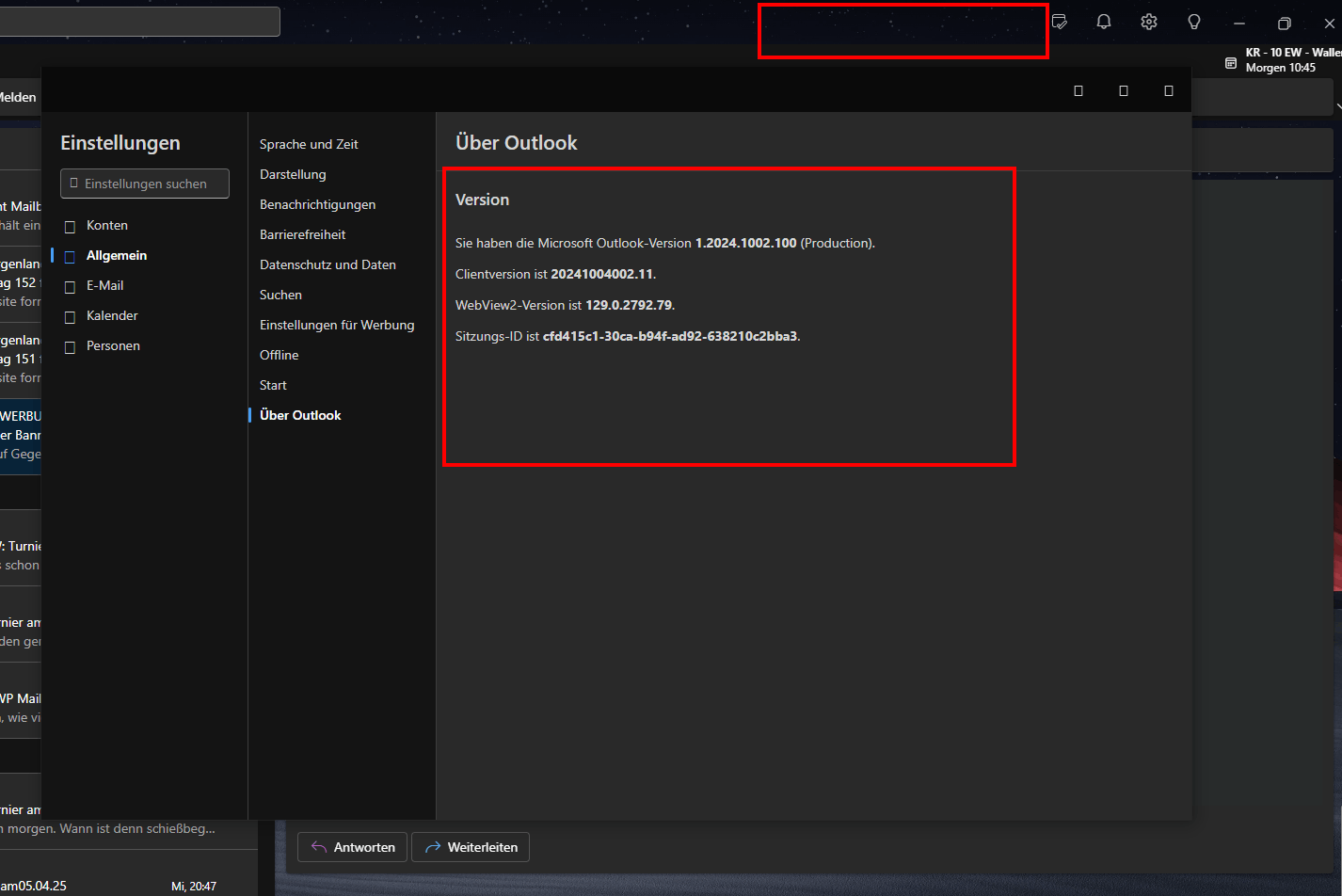Open 'Einstellungen für Werbung' page
The height and width of the screenshot is (896, 1342).
pos(337,325)
